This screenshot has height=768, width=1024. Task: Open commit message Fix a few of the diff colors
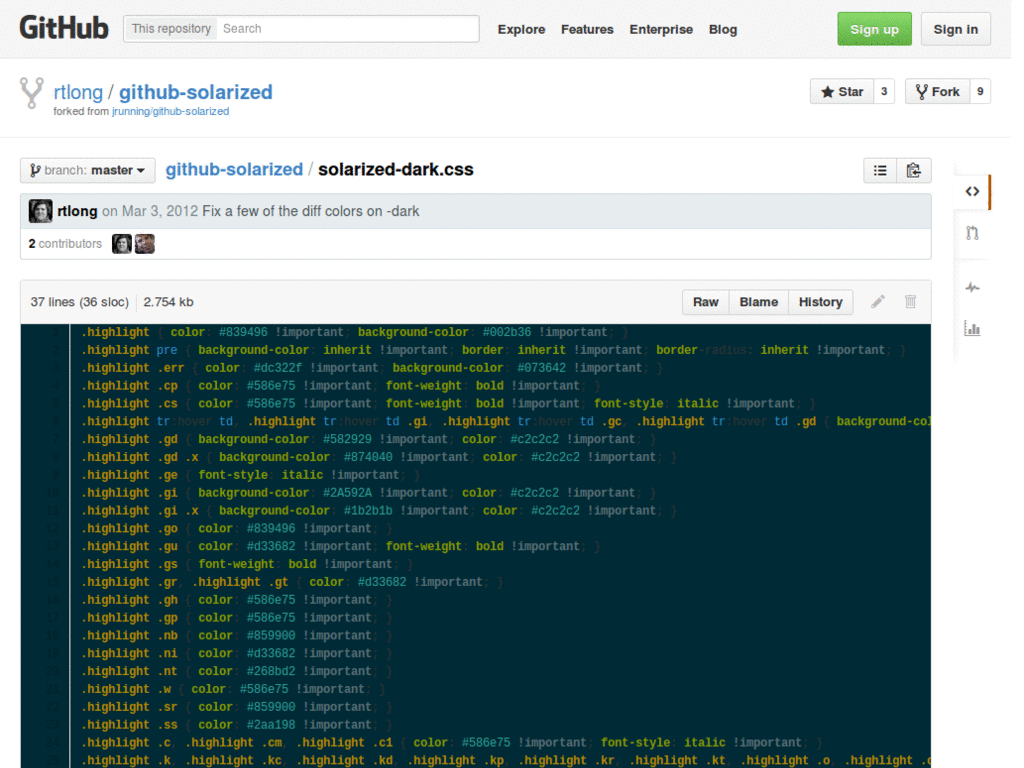pyautogui.click(x=311, y=211)
